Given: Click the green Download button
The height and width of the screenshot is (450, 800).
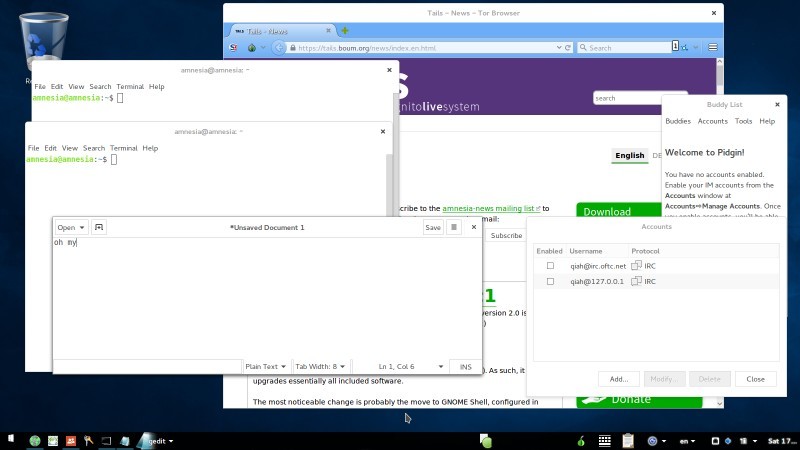Looking at the screenshot, I should click(619, 211).
